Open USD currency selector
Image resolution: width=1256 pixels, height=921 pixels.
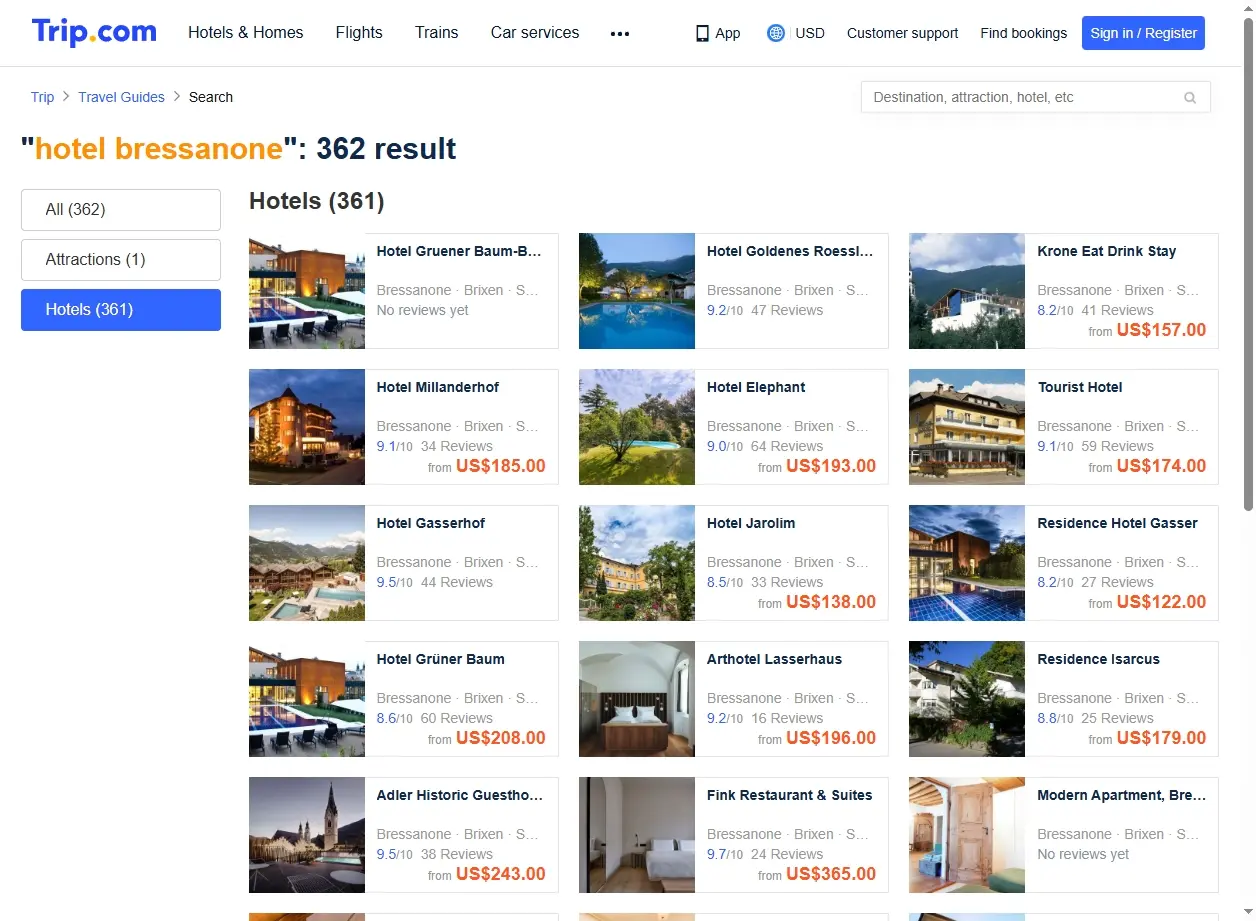click(x=810, y=33)
